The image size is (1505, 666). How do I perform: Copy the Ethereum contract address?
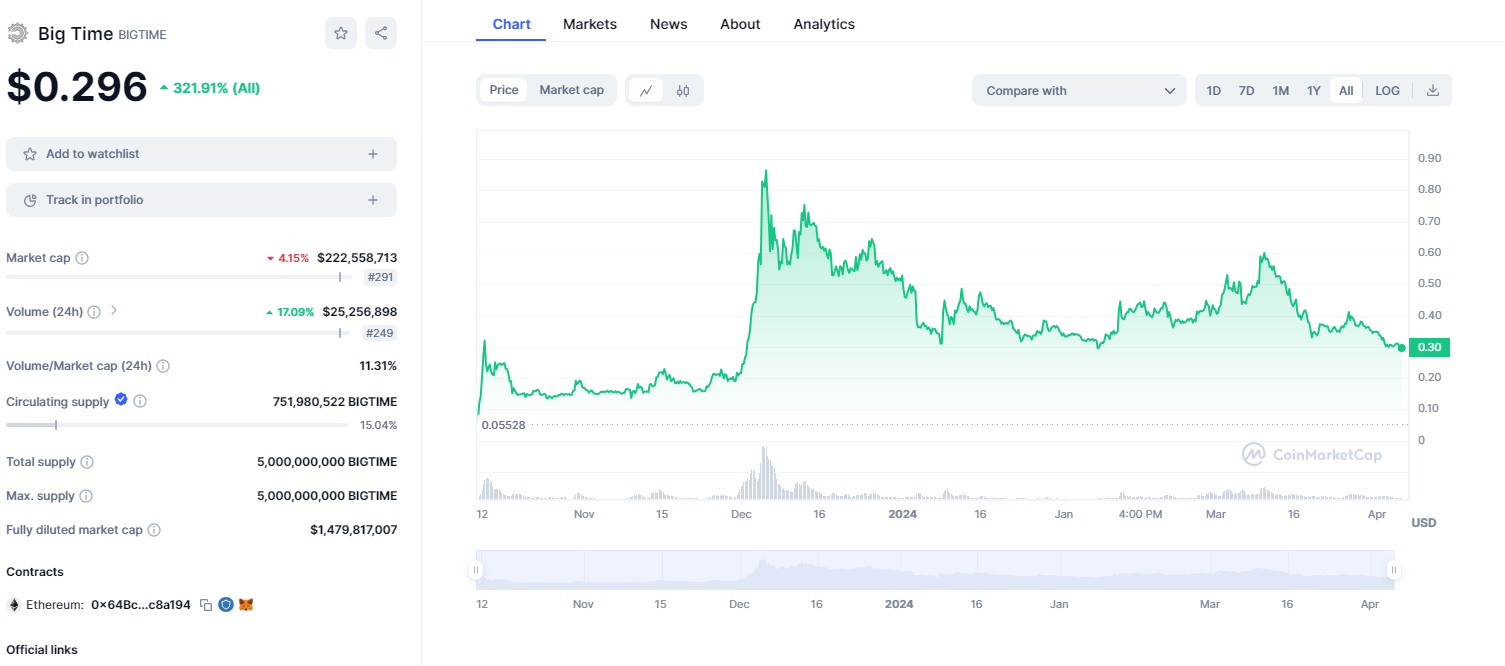point(206,605)
